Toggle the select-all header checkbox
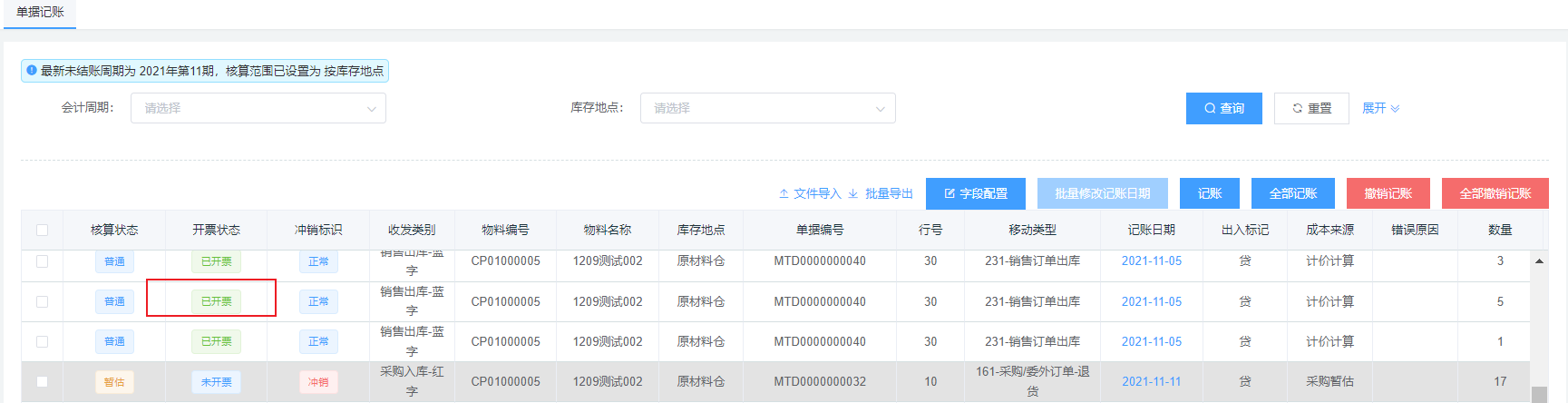Screen dimensions: 1568x403 click(42, 230)
